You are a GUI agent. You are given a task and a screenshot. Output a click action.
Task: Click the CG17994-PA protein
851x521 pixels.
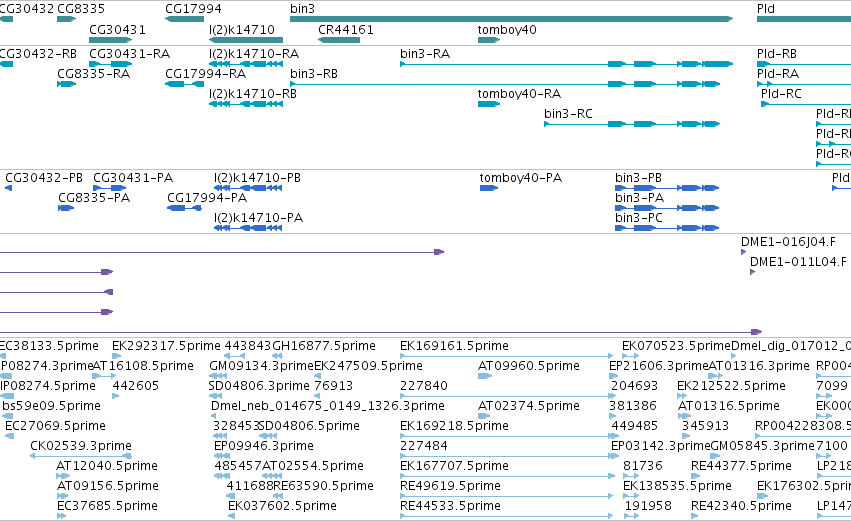[x=185, y=208]
